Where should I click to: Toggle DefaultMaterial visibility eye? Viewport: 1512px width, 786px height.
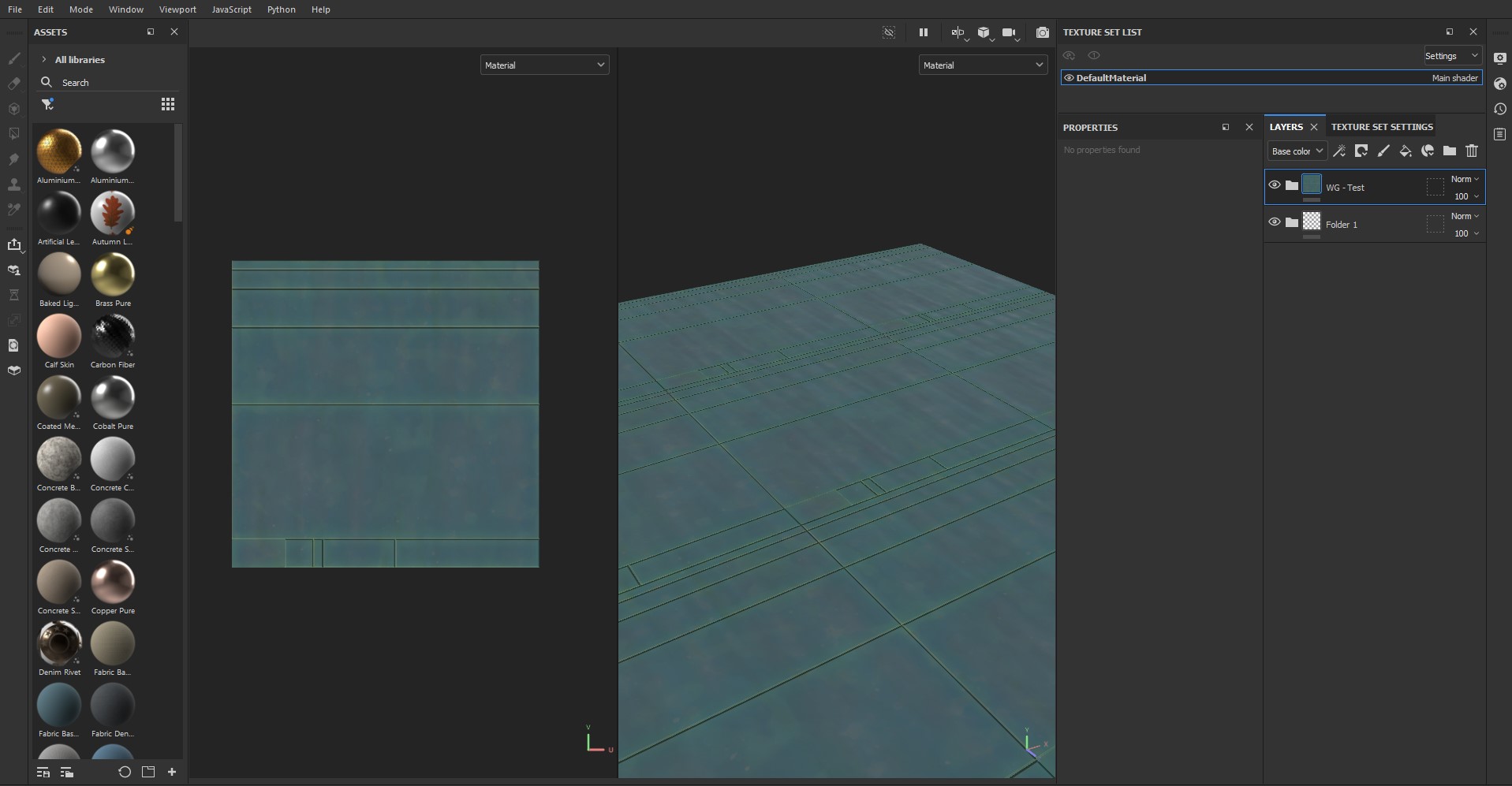(1069, 77)
